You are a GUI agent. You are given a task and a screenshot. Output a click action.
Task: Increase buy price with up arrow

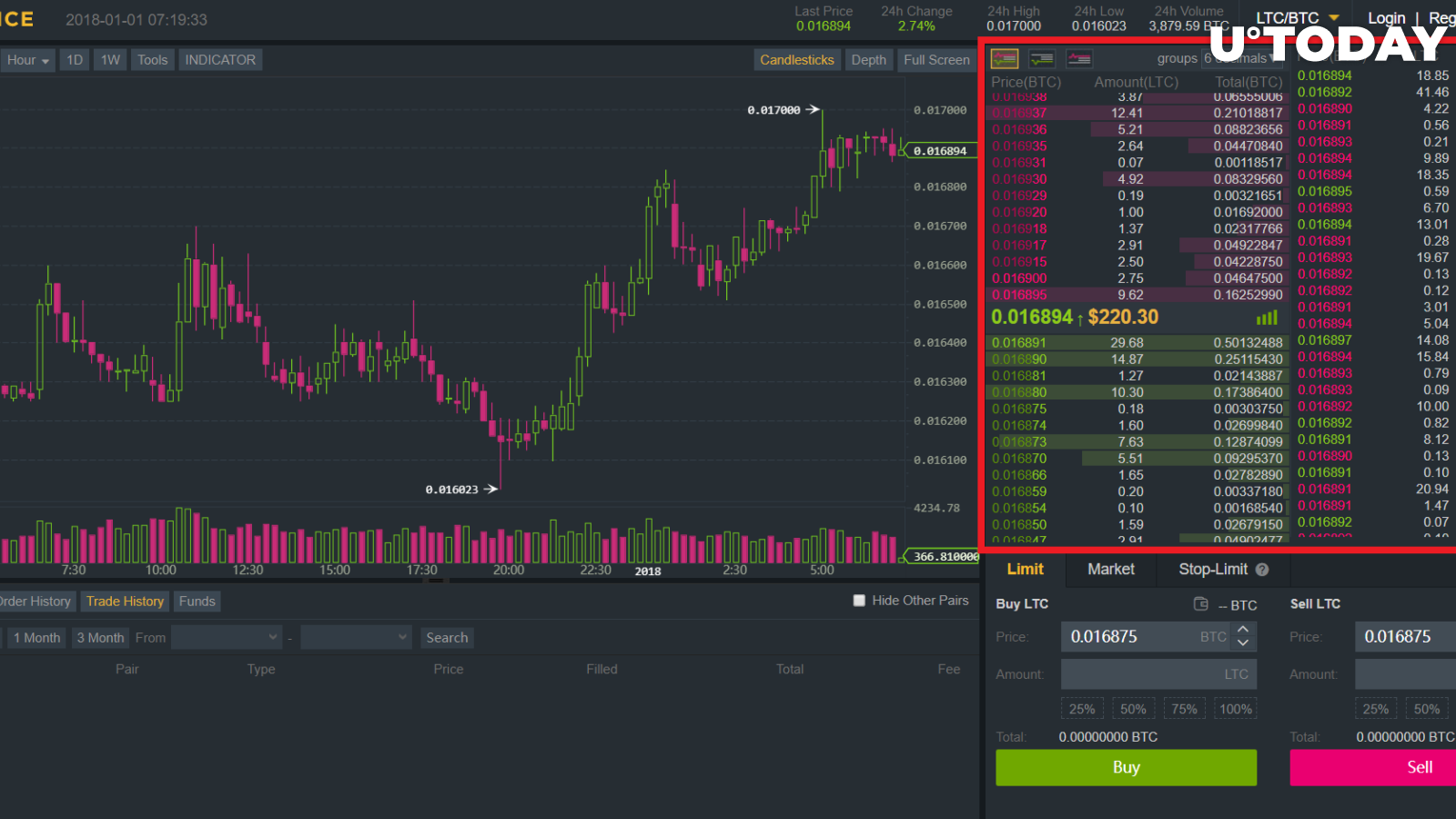1243,629
